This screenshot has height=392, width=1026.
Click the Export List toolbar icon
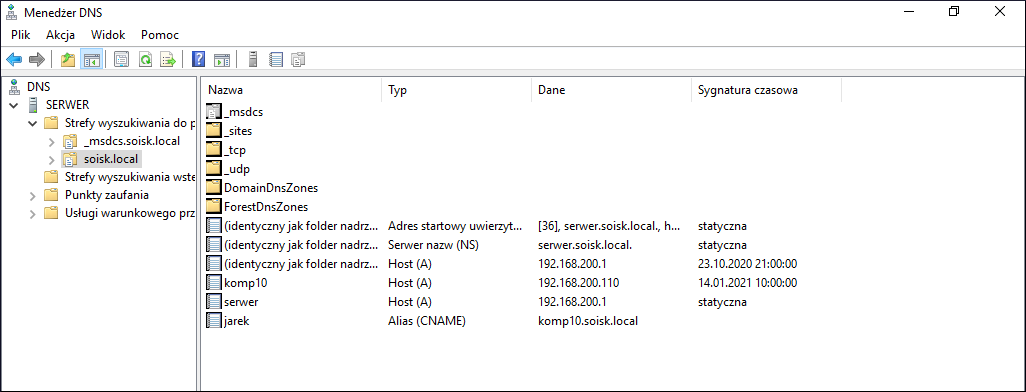click(168, 60)
